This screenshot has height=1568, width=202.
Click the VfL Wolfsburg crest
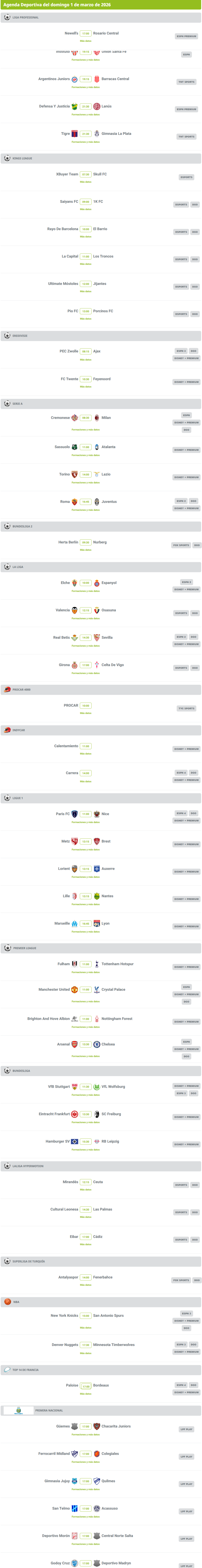click(x=97, y=1087)
